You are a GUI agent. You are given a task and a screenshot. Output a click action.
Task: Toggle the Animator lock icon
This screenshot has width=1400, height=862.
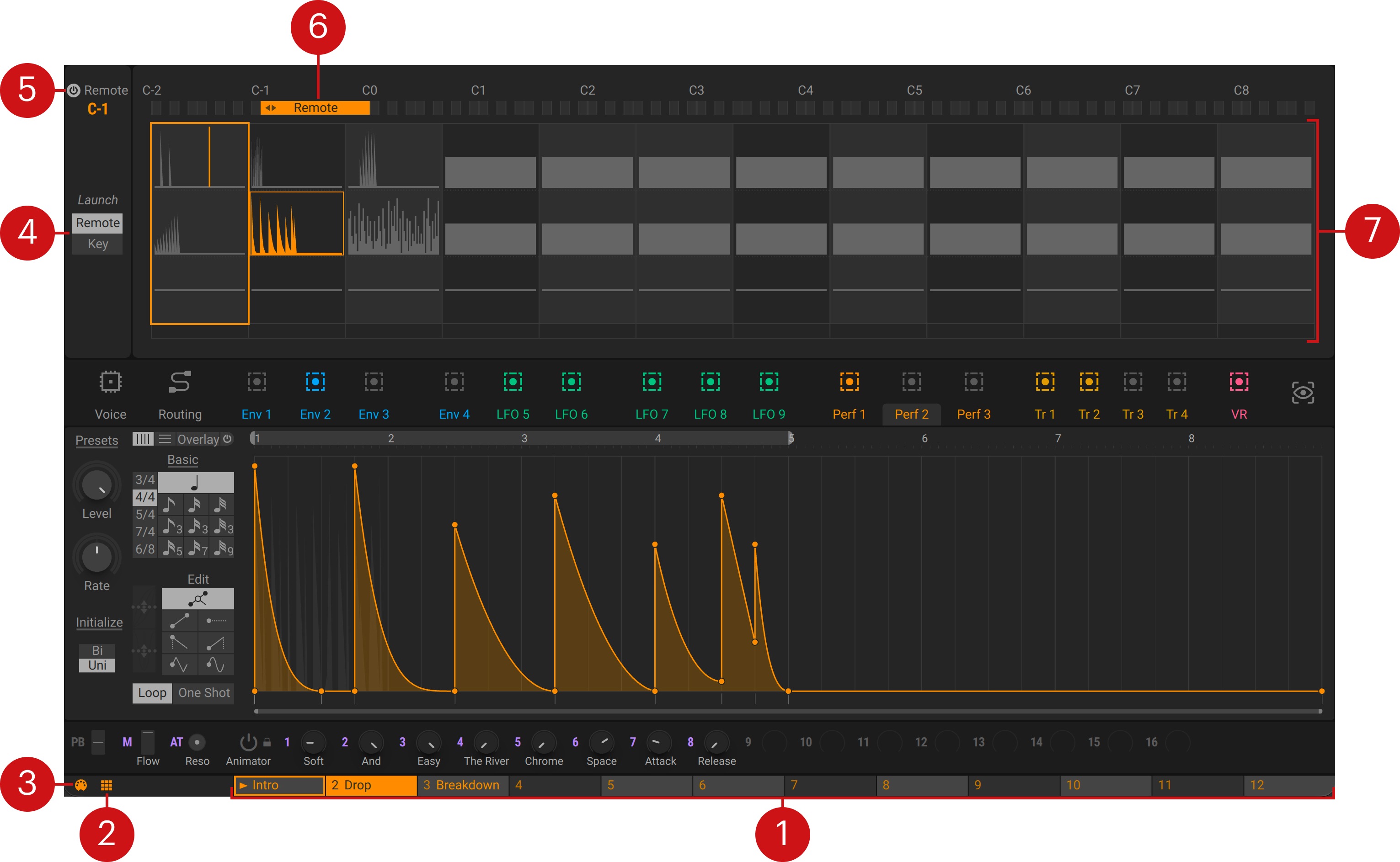(267, 742)
